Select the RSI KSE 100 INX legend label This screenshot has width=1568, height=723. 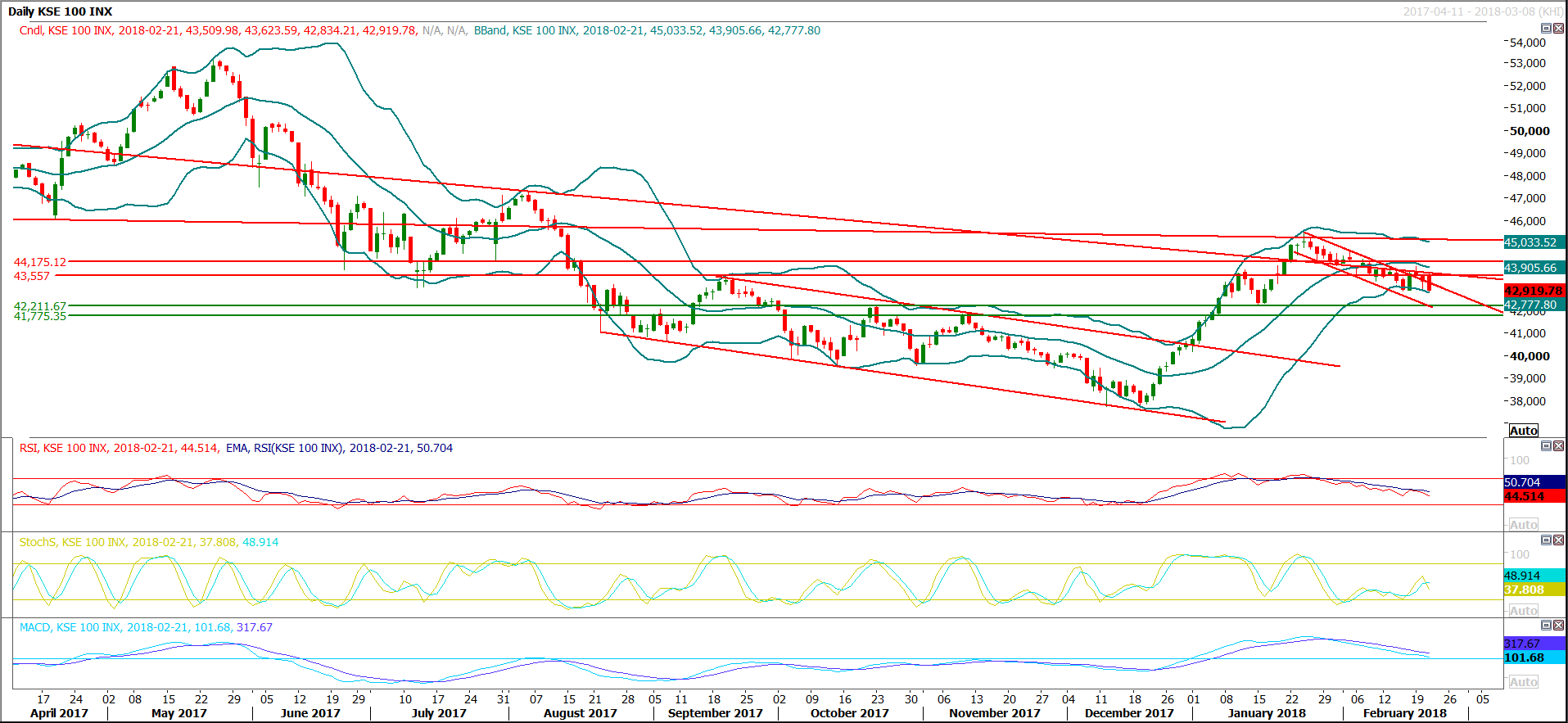tap(119, 448)
